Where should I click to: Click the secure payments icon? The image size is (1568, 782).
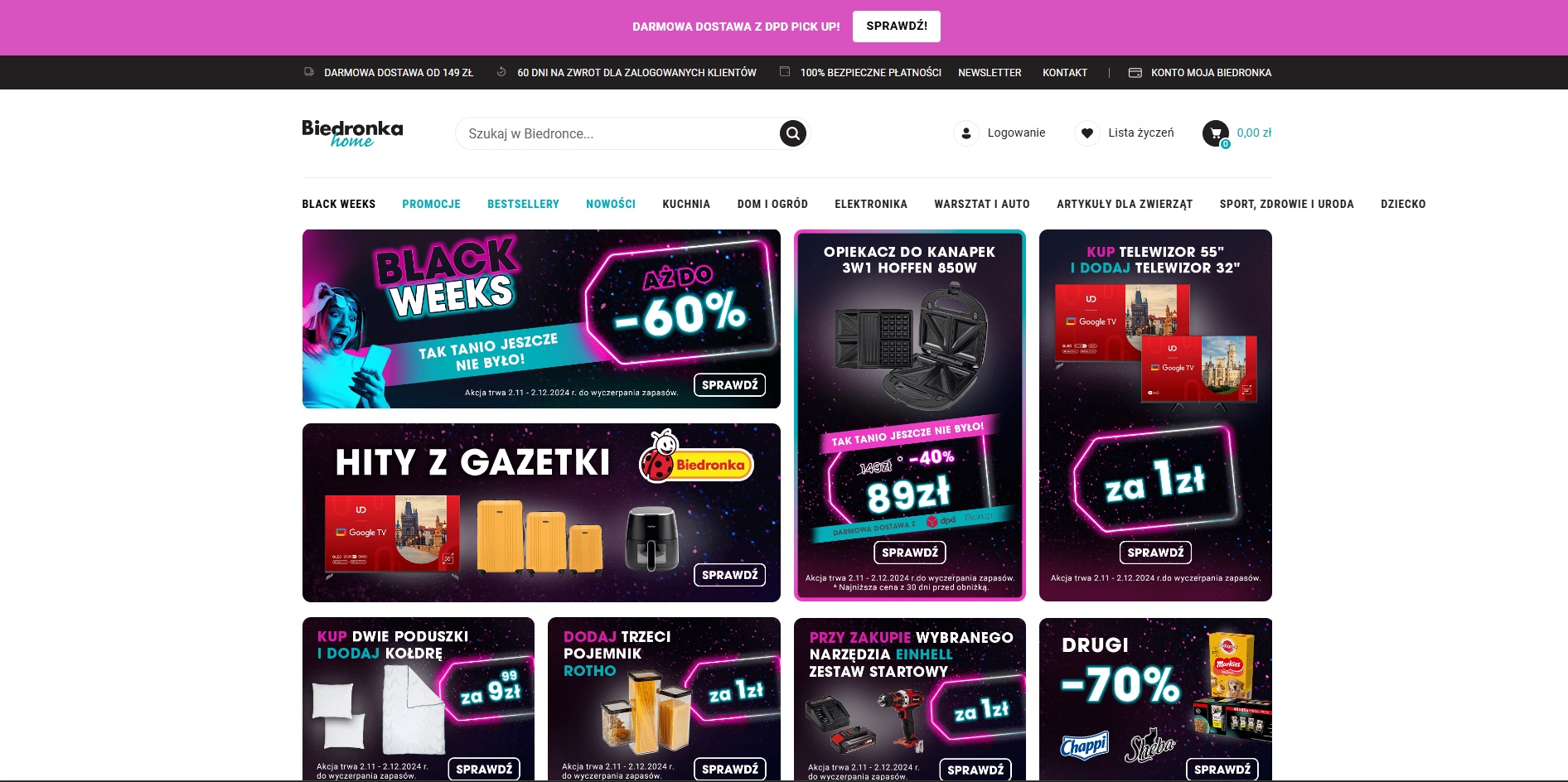pos(785,72)
